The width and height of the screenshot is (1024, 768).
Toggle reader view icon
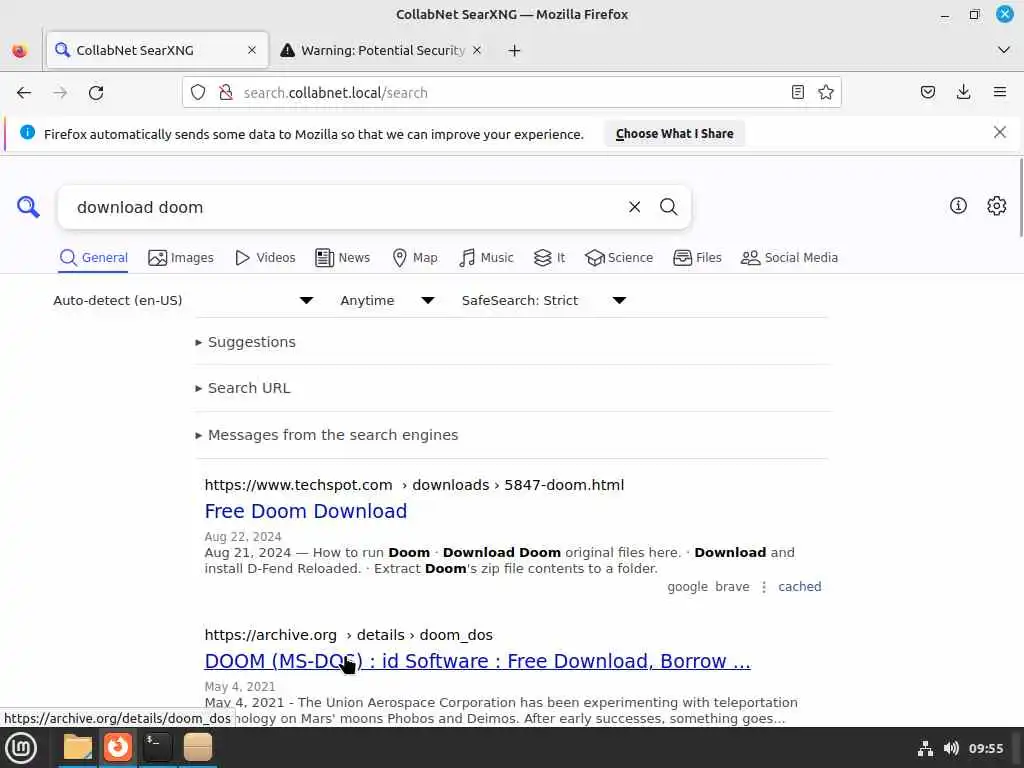coord(797,92)
